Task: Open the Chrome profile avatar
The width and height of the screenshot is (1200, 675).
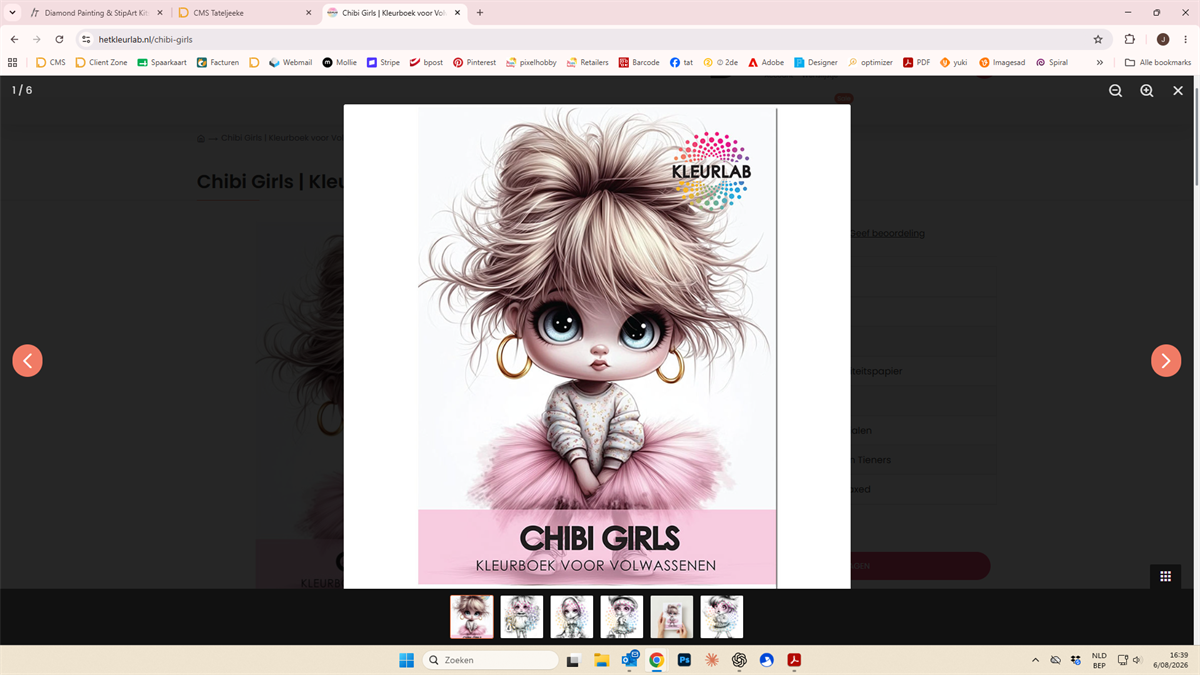Action: click(1162, 39)
